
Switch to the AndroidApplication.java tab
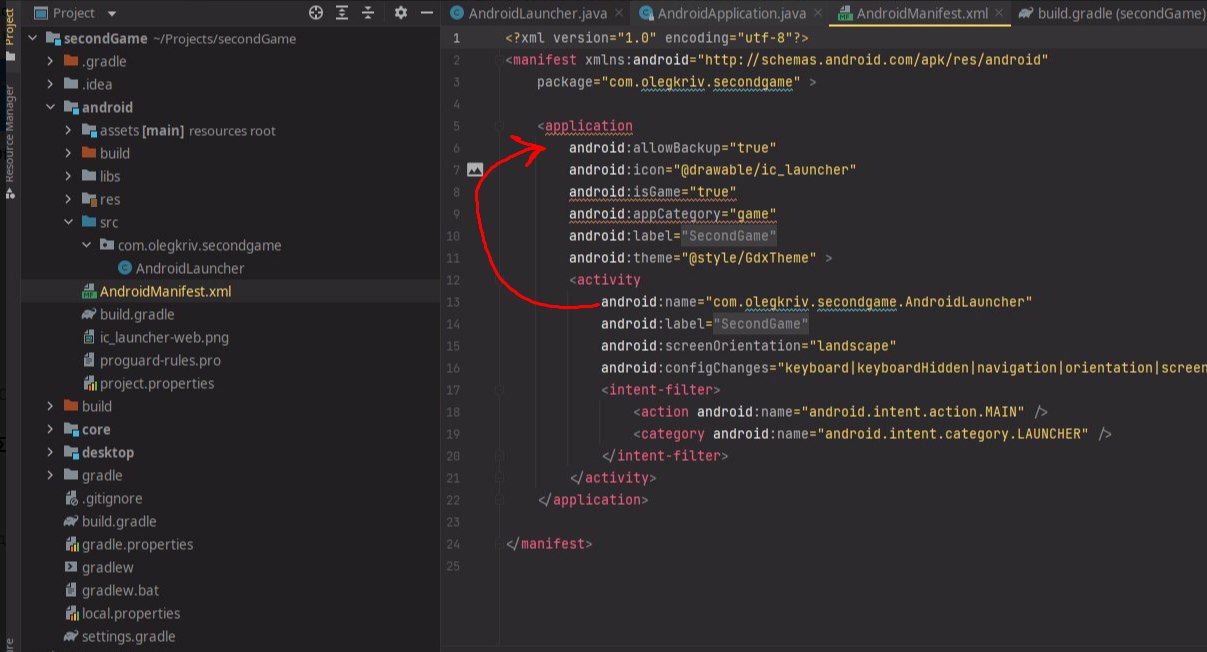pyautogui.click(x=731, y=14)
